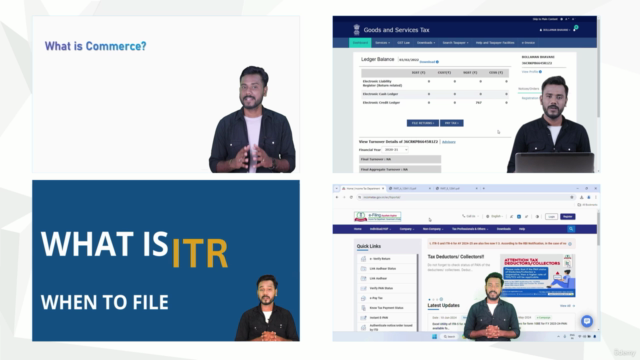Click the PAY TAX button on the GST dashboard
Screen dimensions: 640x360
coord(451,123)
